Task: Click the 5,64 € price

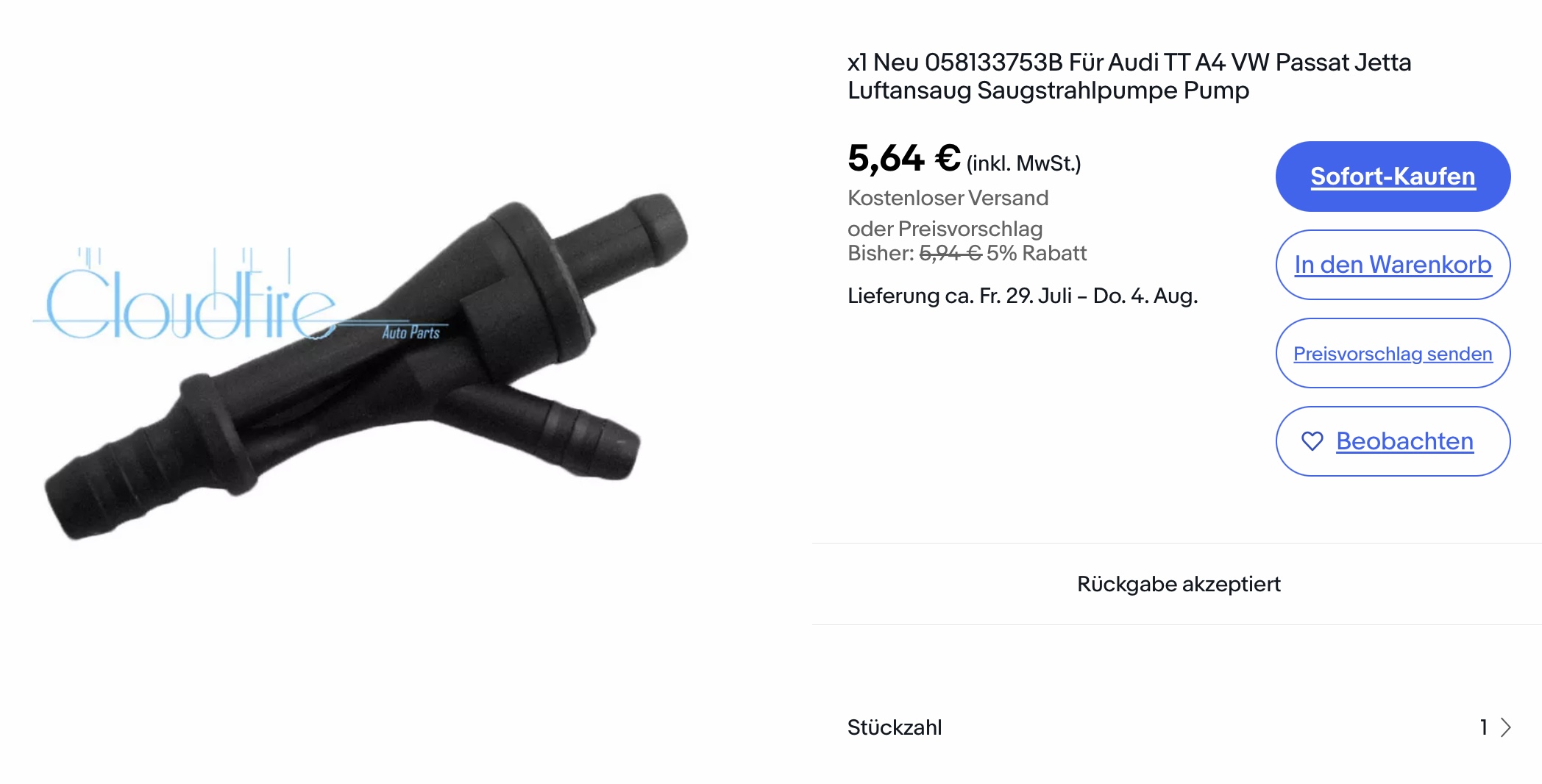Action: (x=904, y=158)
